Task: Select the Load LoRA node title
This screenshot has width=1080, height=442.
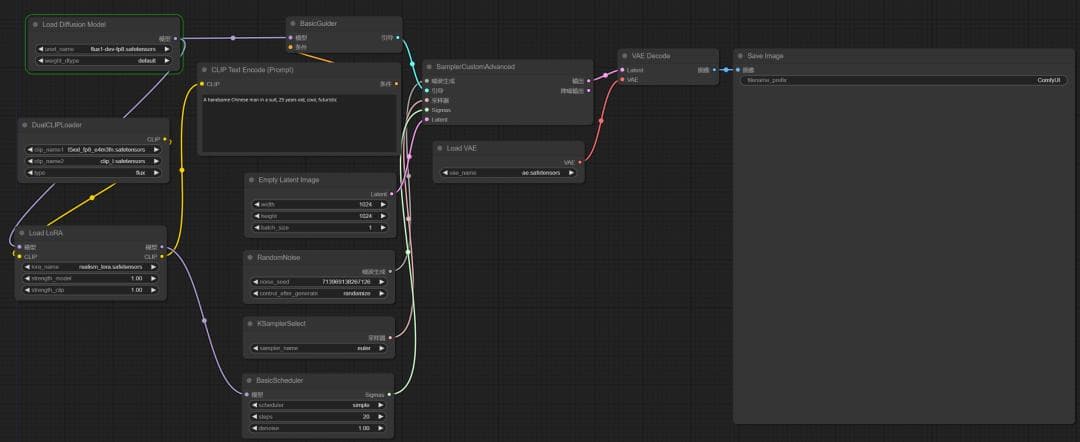Action: 46,233
